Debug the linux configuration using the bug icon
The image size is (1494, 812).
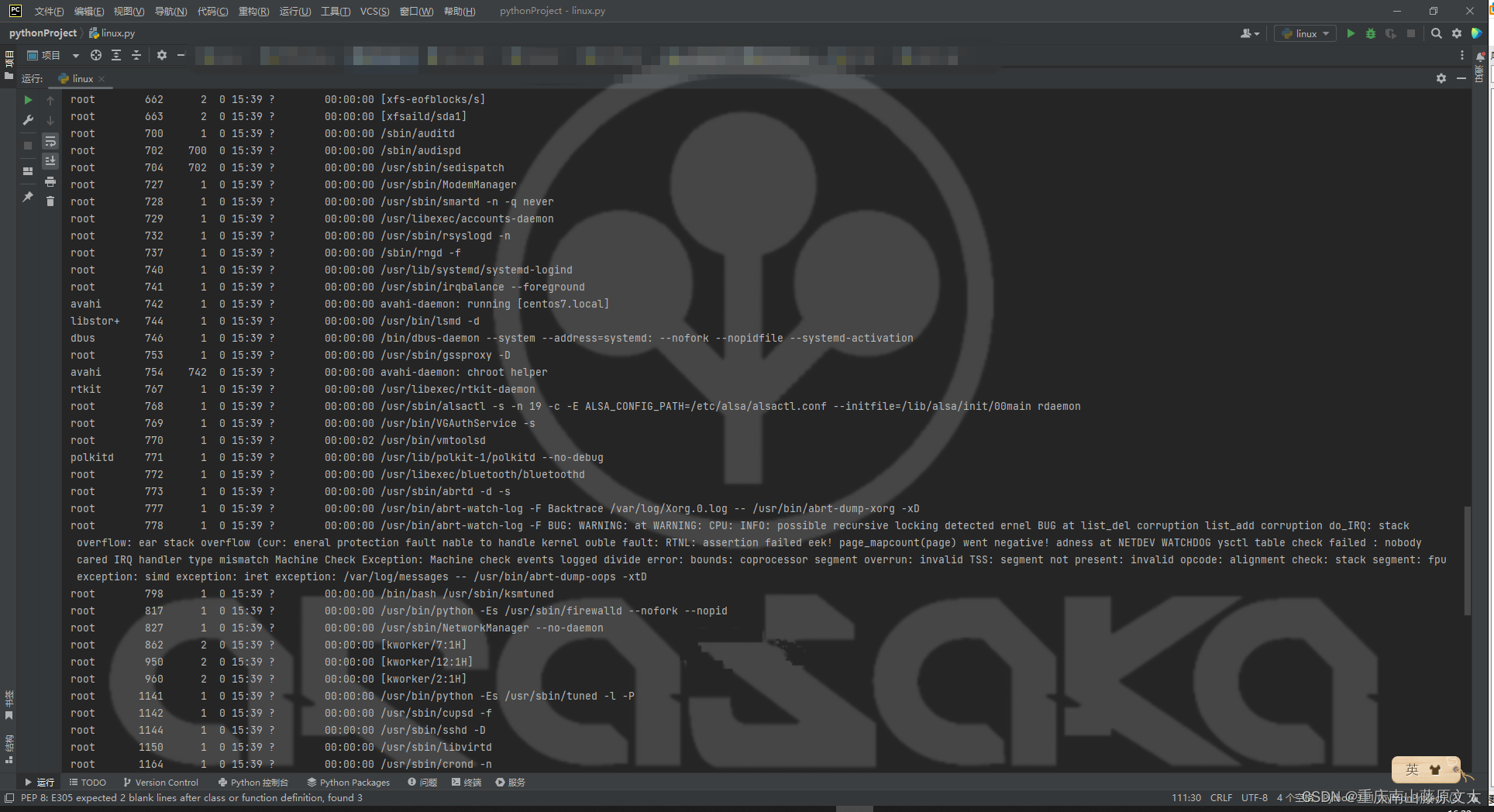(x=1371, y=34)
